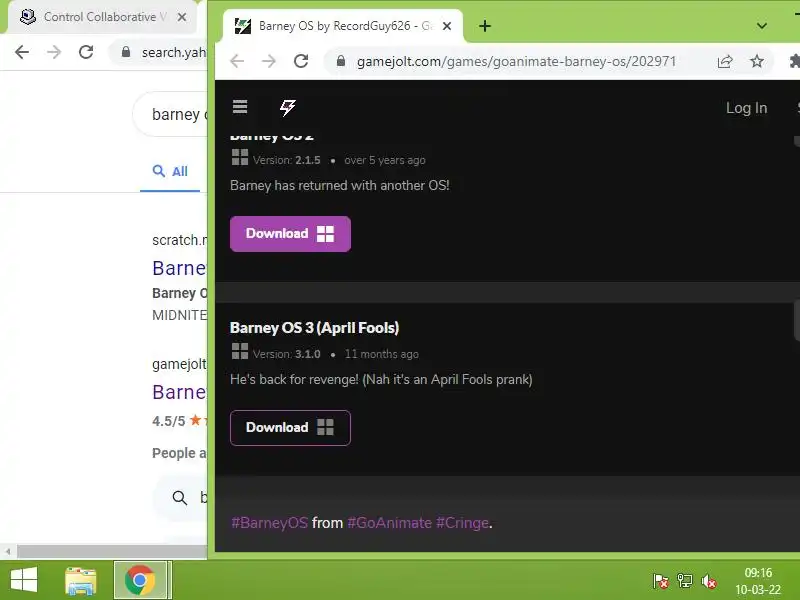Screen dimensions: 800x600
Task: Click the Game Jolt lightning bolt logo
Action: point(287,107)
